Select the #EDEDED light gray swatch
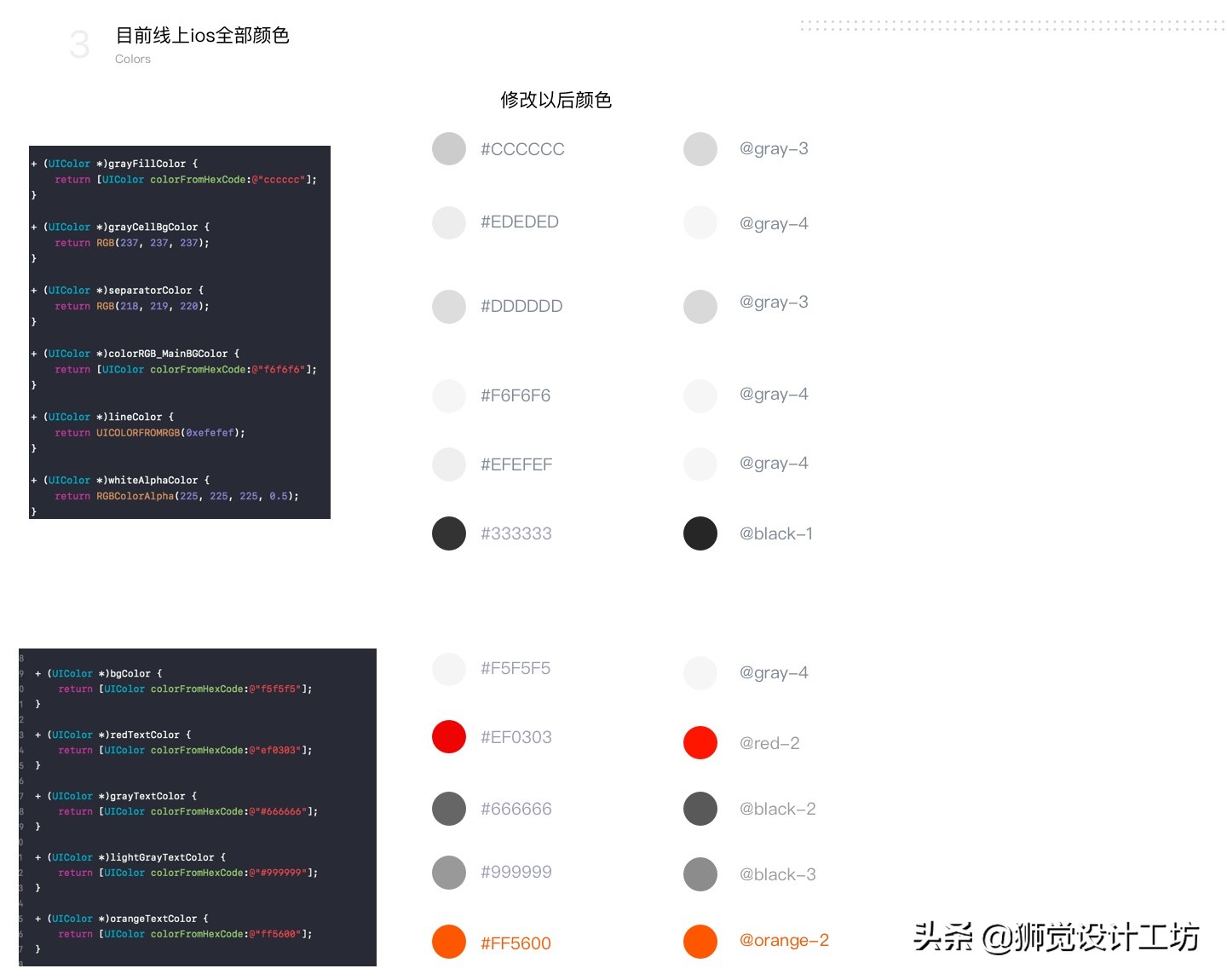Screen dimensions: 1227x980 pyautogui.click(x=448, y=222)
